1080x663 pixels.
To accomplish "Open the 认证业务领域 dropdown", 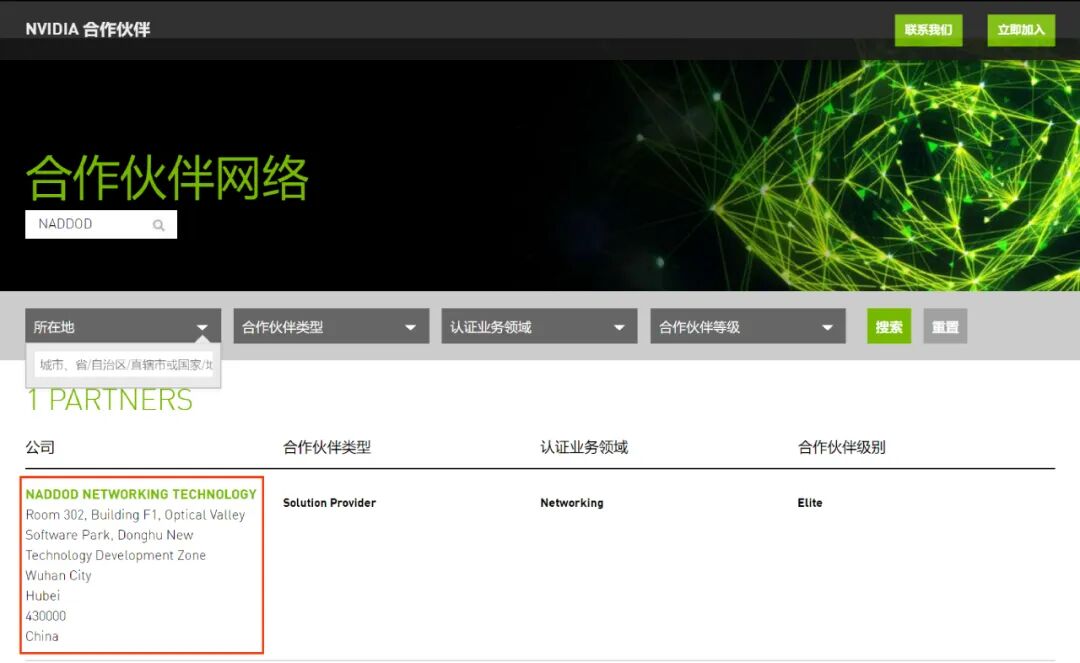I will tap(539, 326).
